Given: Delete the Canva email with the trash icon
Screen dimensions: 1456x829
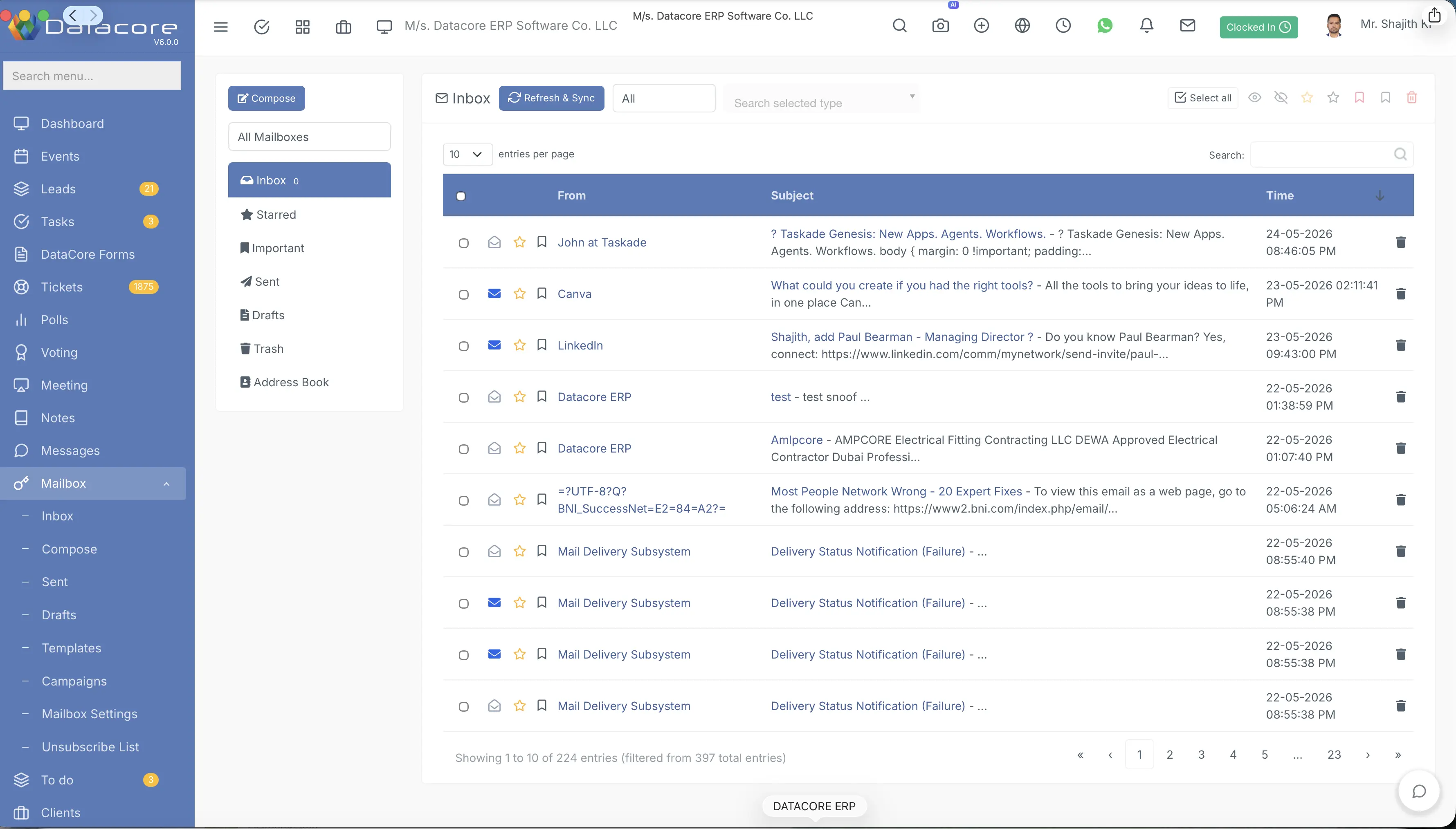Looking at the screenshot, I should point(1401,293).
